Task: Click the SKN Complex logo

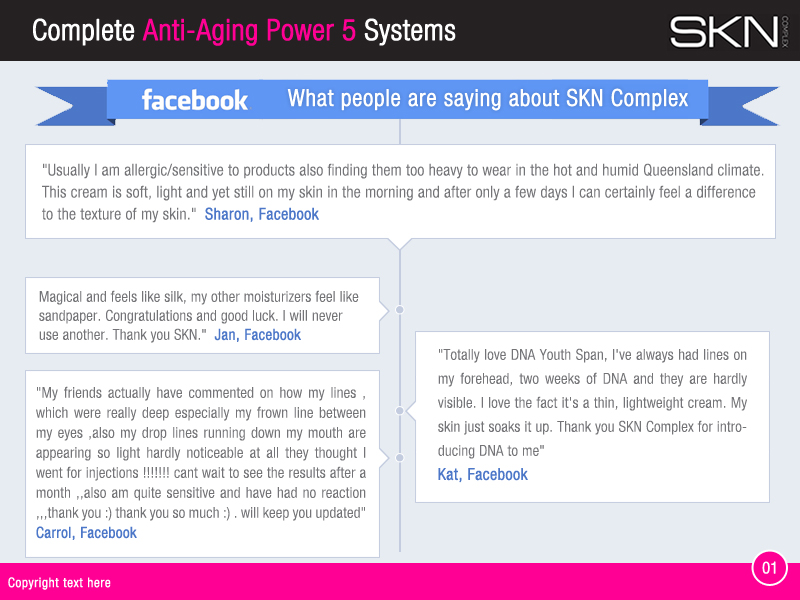Action: [x=730, y=32]
